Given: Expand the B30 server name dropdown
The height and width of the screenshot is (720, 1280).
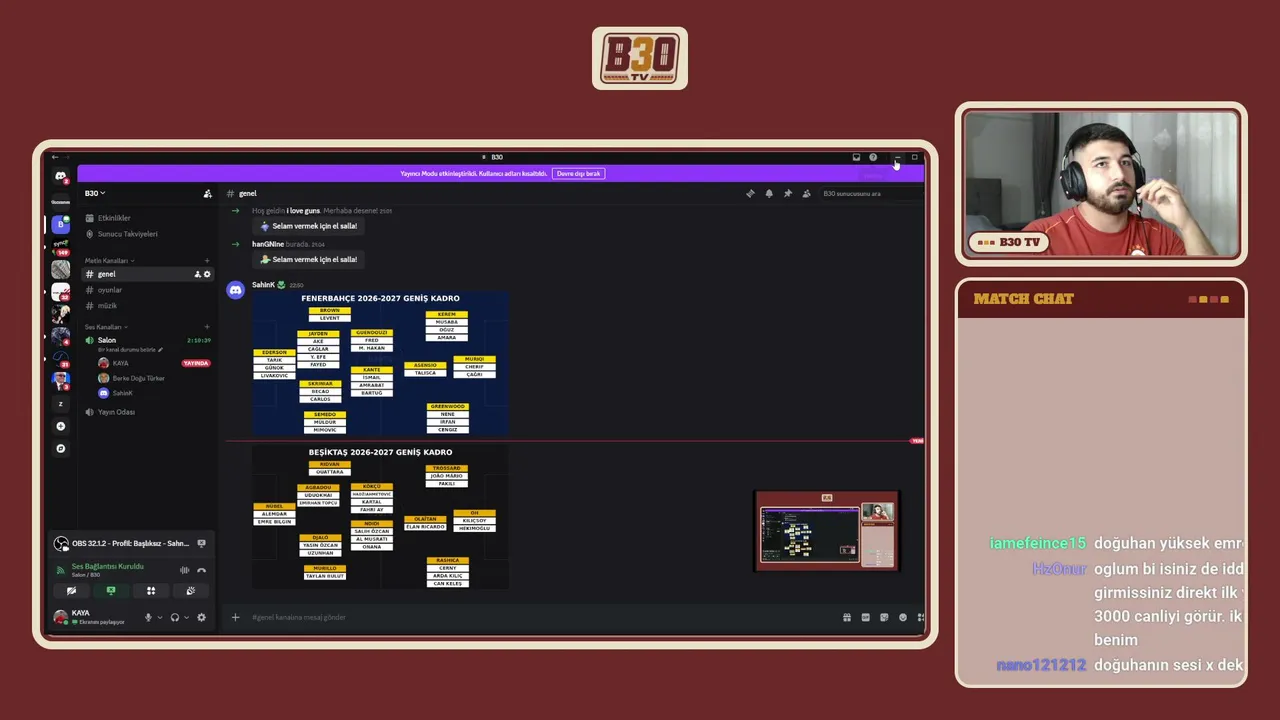Looking at the screenshot, I should pos(95,193).
